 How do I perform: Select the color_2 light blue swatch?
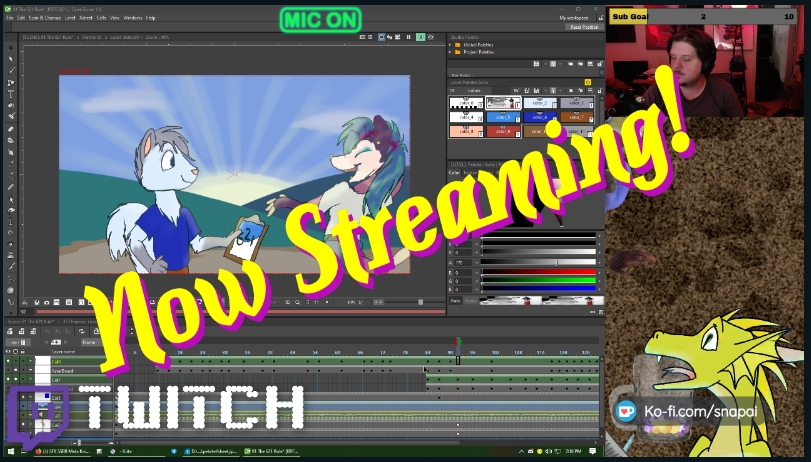540,103
